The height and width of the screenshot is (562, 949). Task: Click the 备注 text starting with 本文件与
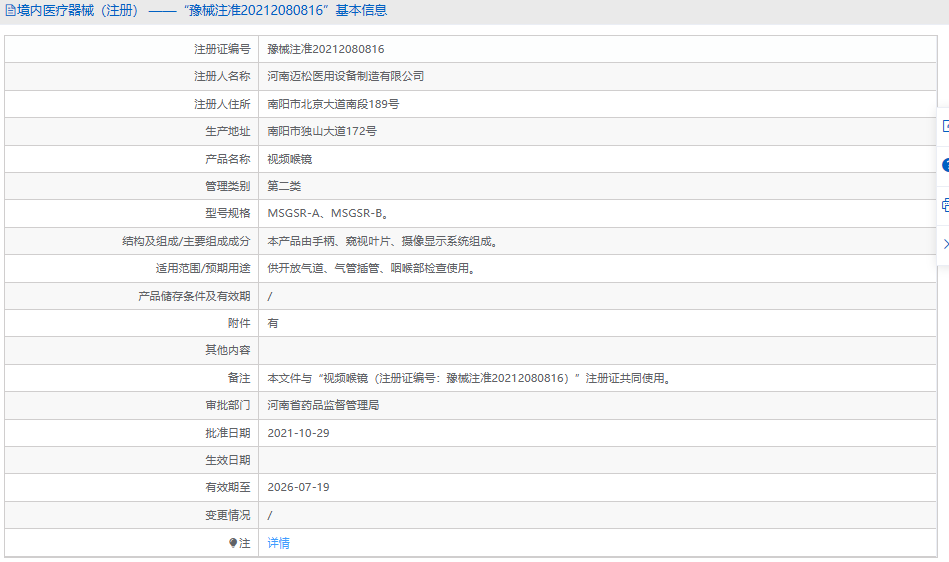click(470, 378)
